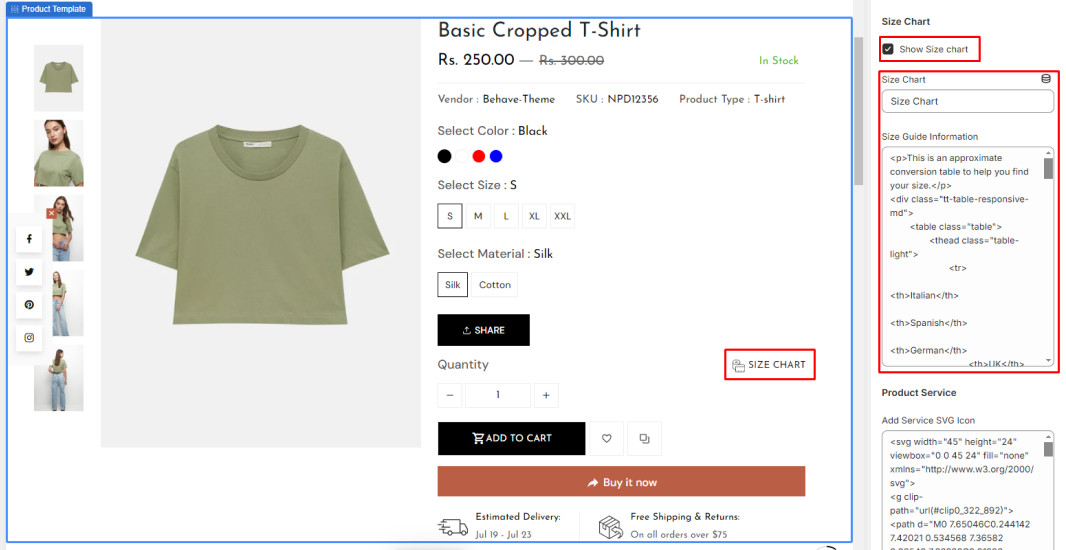This screenshot has width=1066, height=550.
Task: Select size M option
Action: click(478, 216)
